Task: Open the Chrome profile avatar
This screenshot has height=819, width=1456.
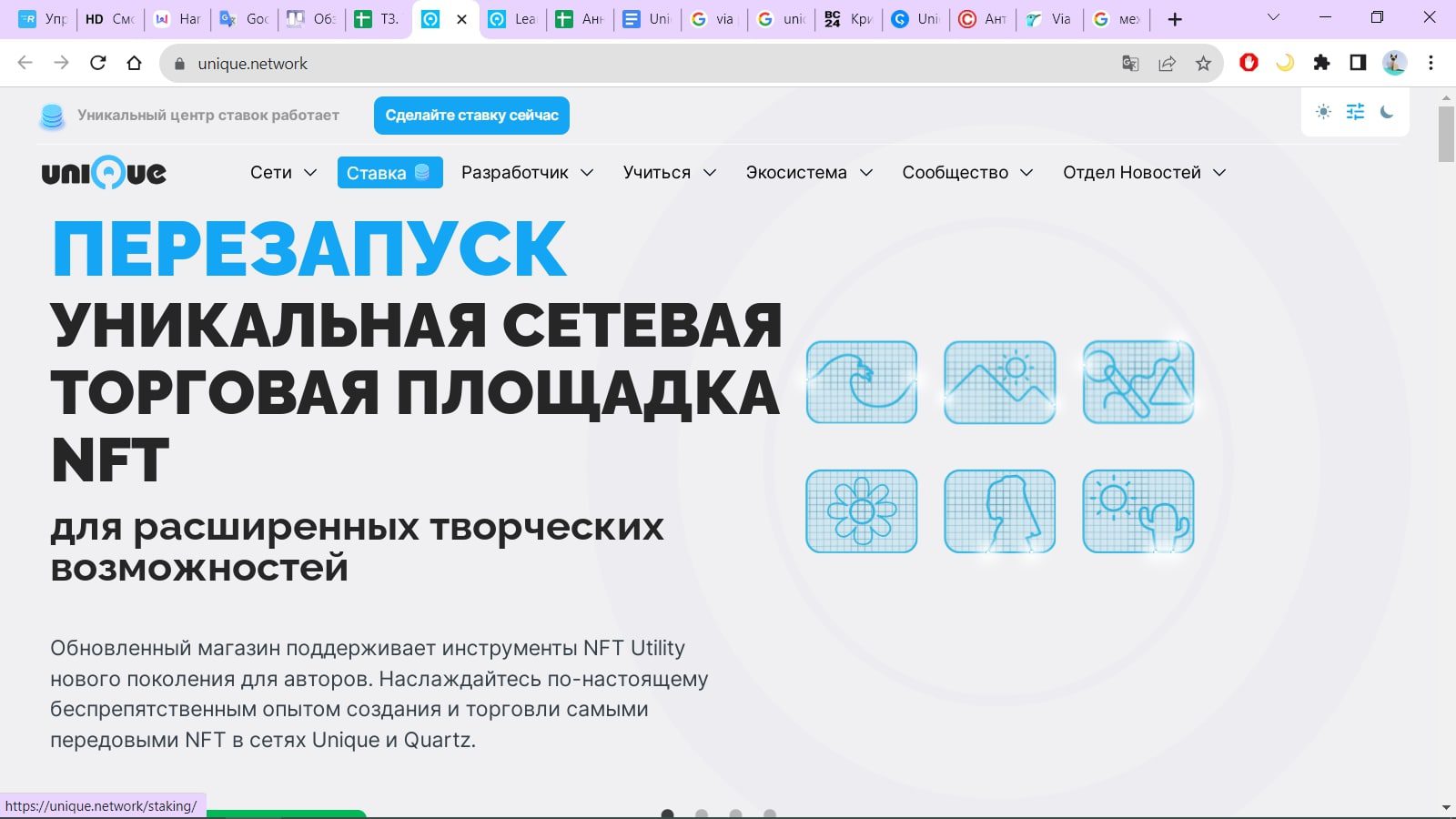Action: 1394,63
